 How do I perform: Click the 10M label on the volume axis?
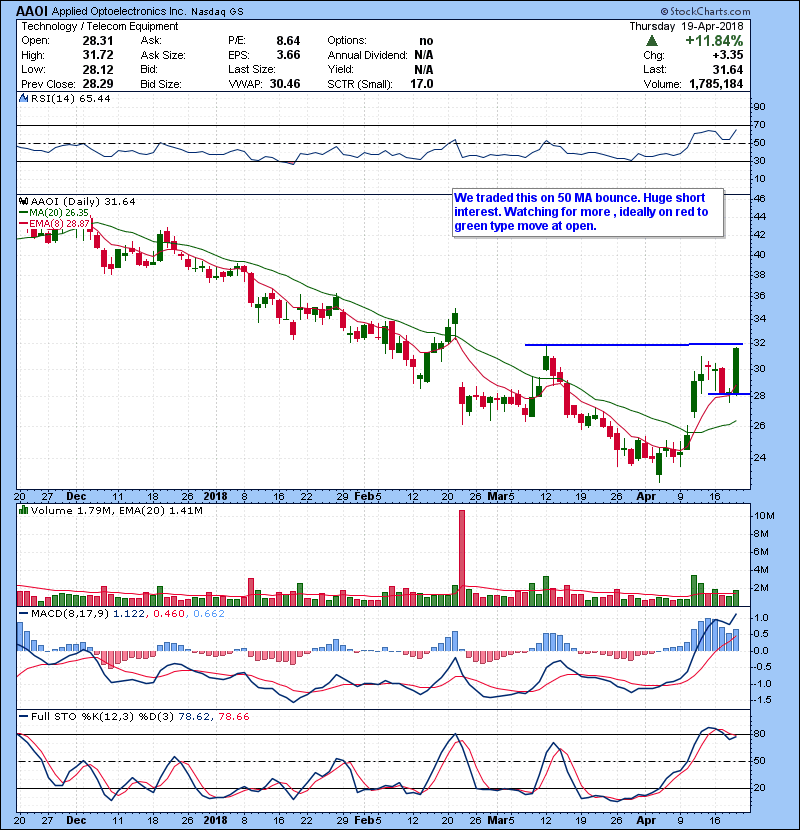point(765,516)
